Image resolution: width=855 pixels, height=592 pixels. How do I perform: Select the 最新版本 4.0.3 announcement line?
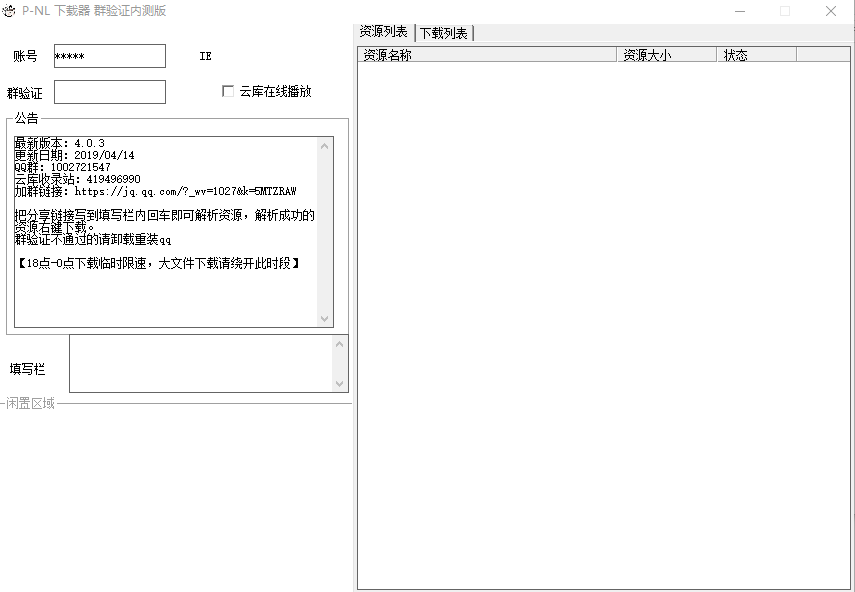pyautogui.click(x=55, y=143)
